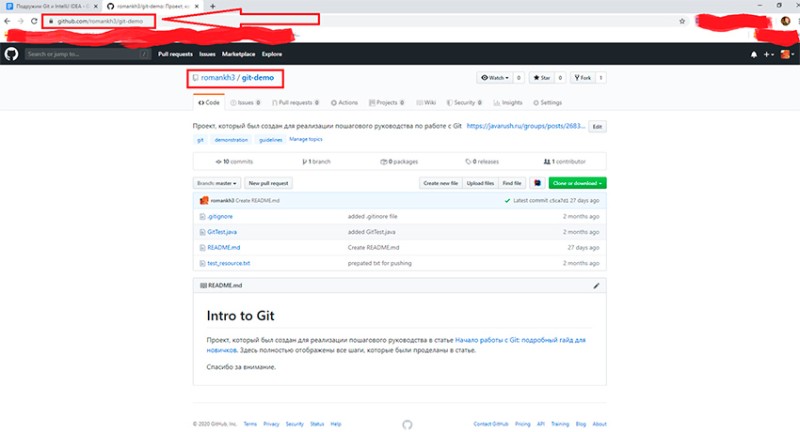Open the git-demo repository link
This screenshot has width=800, height=432.
(x=258, y=78)
